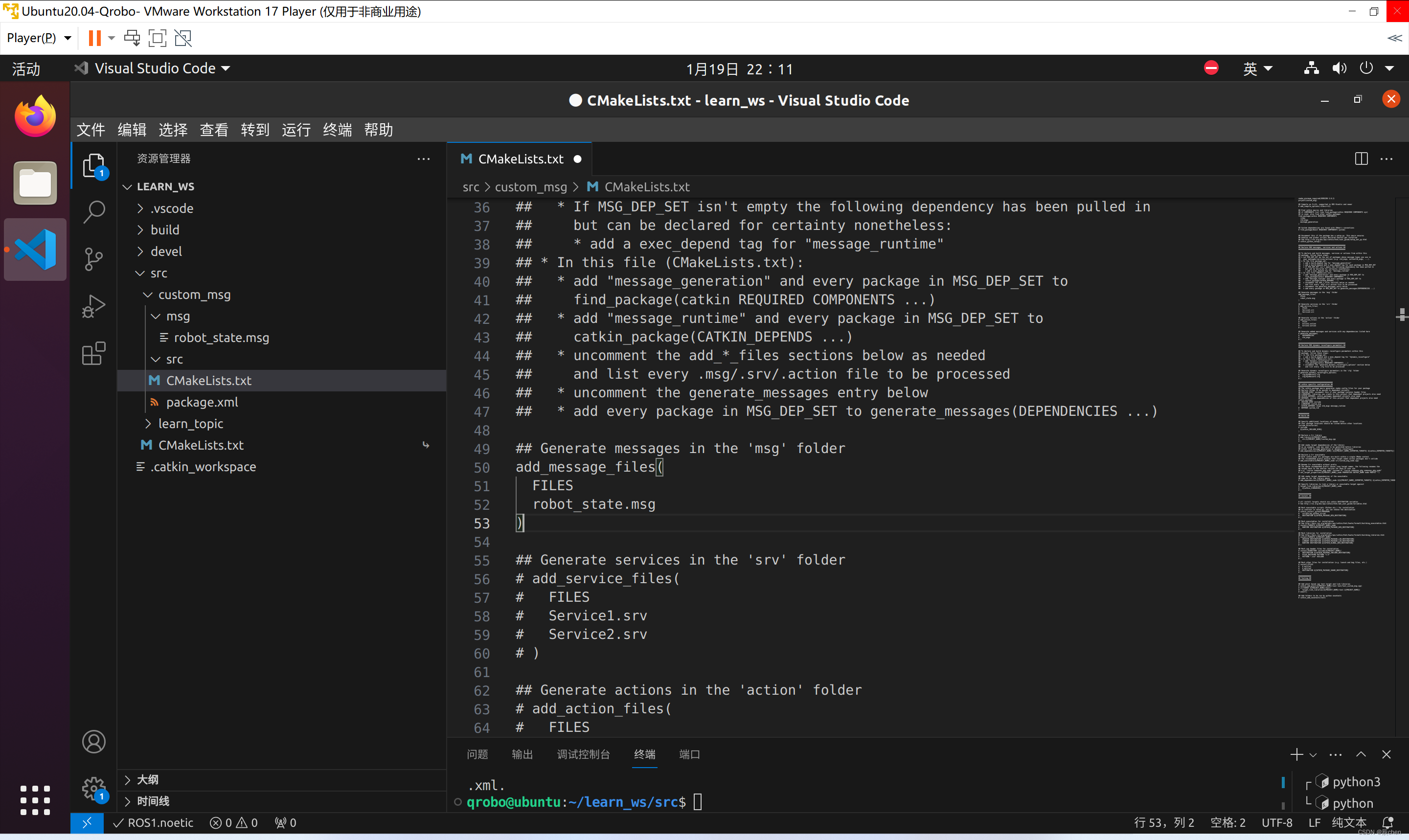Open Firefox from the Ubuntu dock
Screen dimensions: 1409x840
pos(35,116)
